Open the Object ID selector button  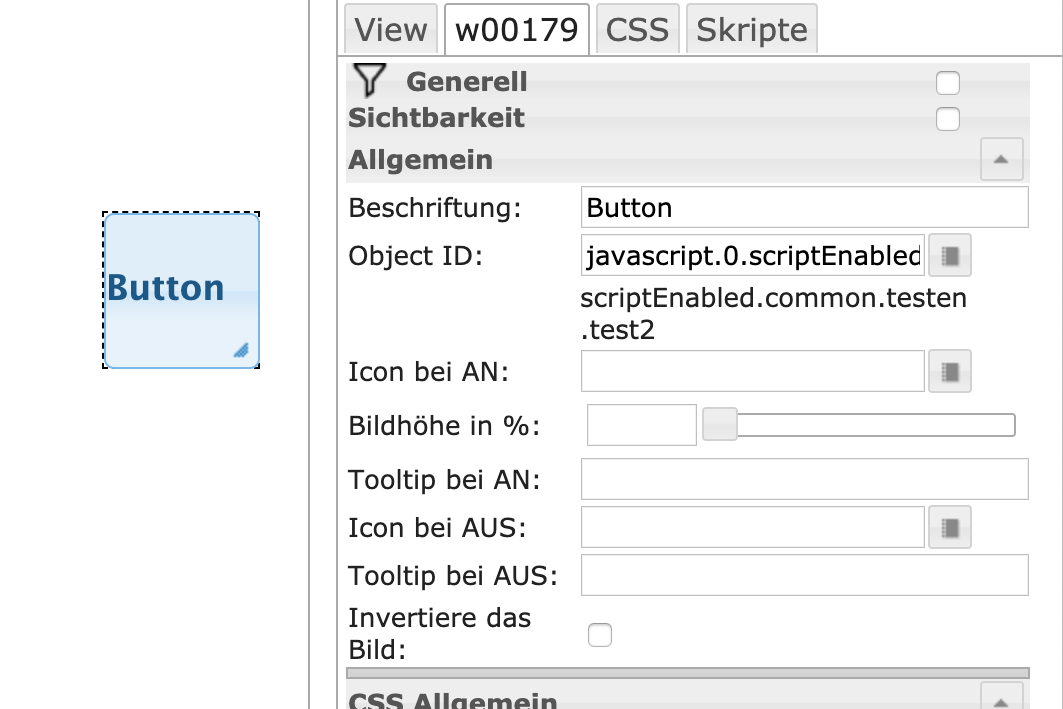tap(950, 256)
